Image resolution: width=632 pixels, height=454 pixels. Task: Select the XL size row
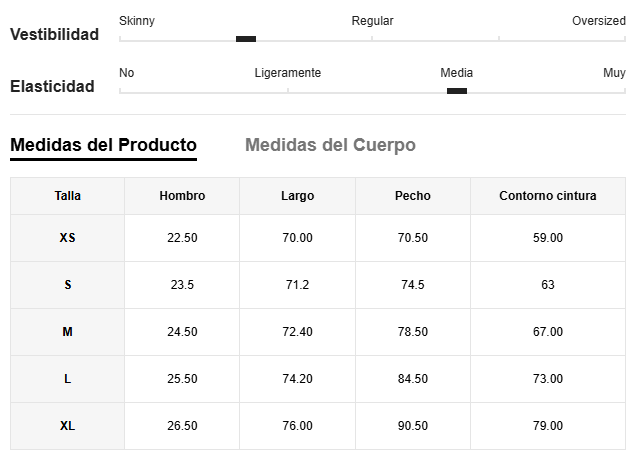(318, 426)
